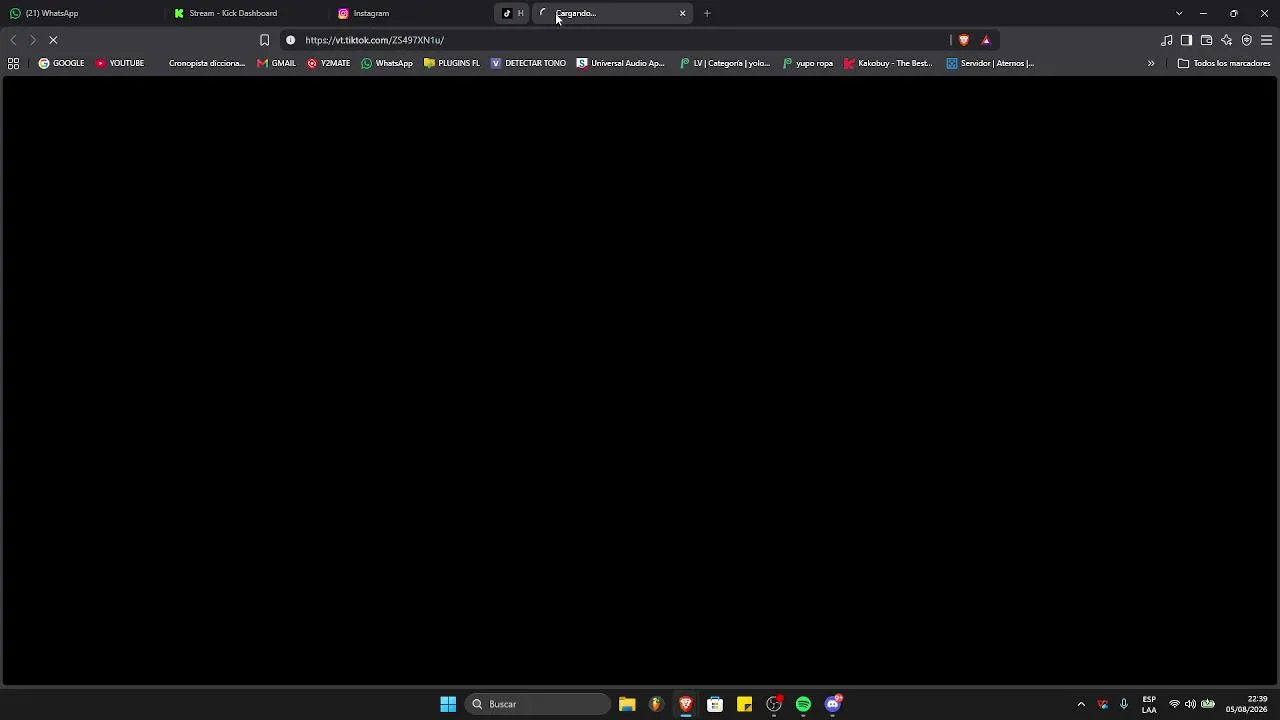Open the WhatsApp bookmark in bookmarks bar

point(387,63)
